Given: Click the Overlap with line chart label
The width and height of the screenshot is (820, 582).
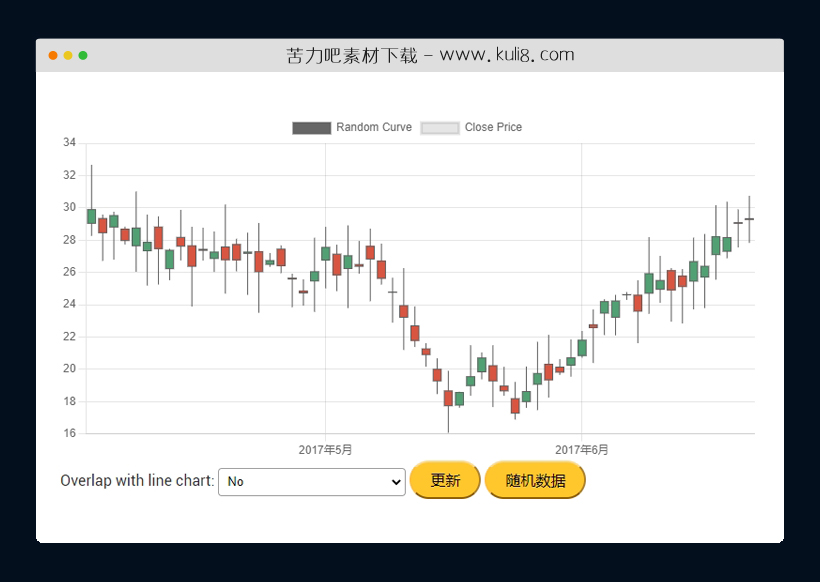Looking at the screenshot, I should pos(137,481).
